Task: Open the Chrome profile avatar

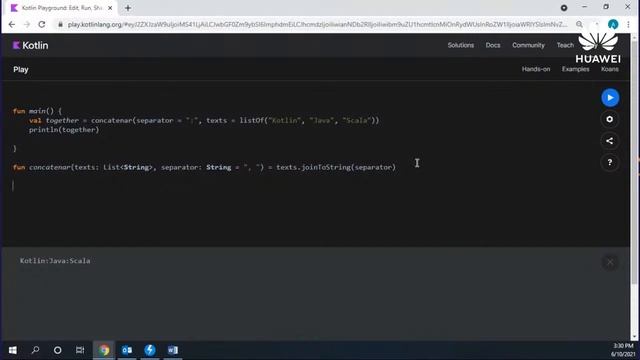Action: click(x=613, y=24)
